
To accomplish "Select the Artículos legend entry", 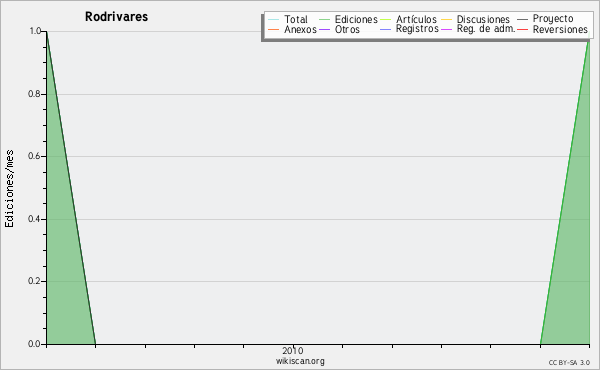I will click(408, 19).
